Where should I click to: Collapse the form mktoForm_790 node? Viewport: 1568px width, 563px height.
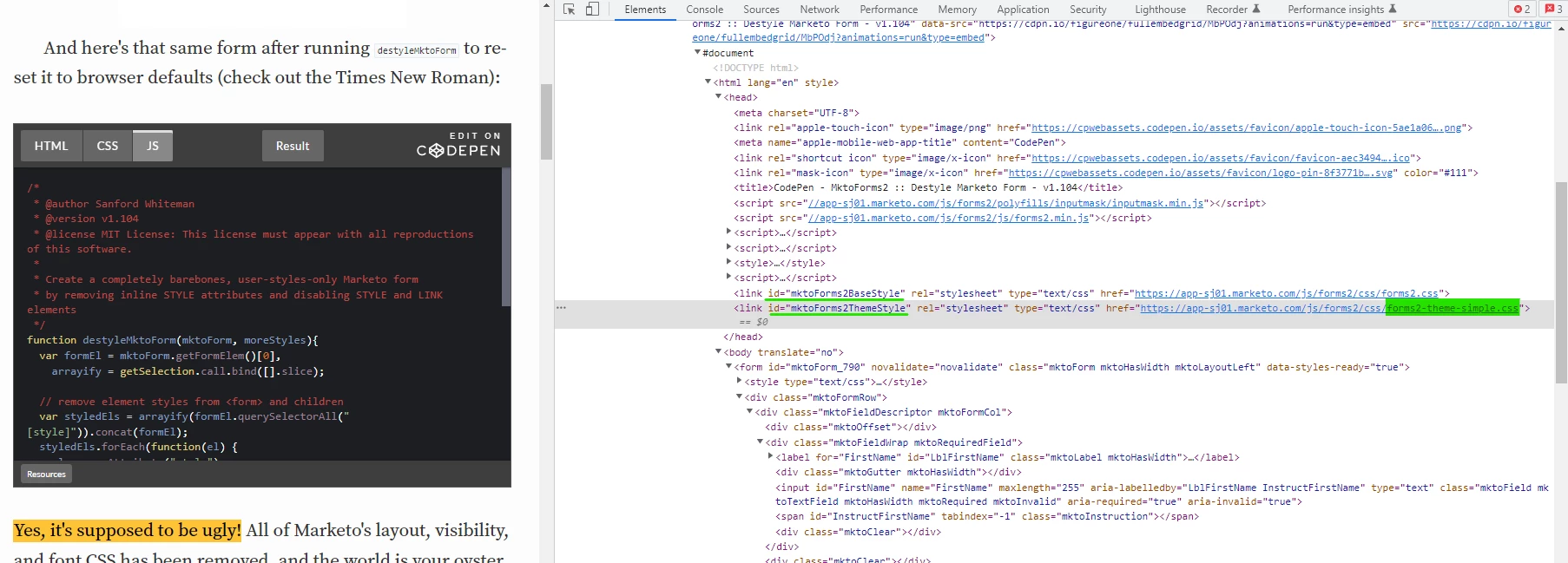point(728,366)
